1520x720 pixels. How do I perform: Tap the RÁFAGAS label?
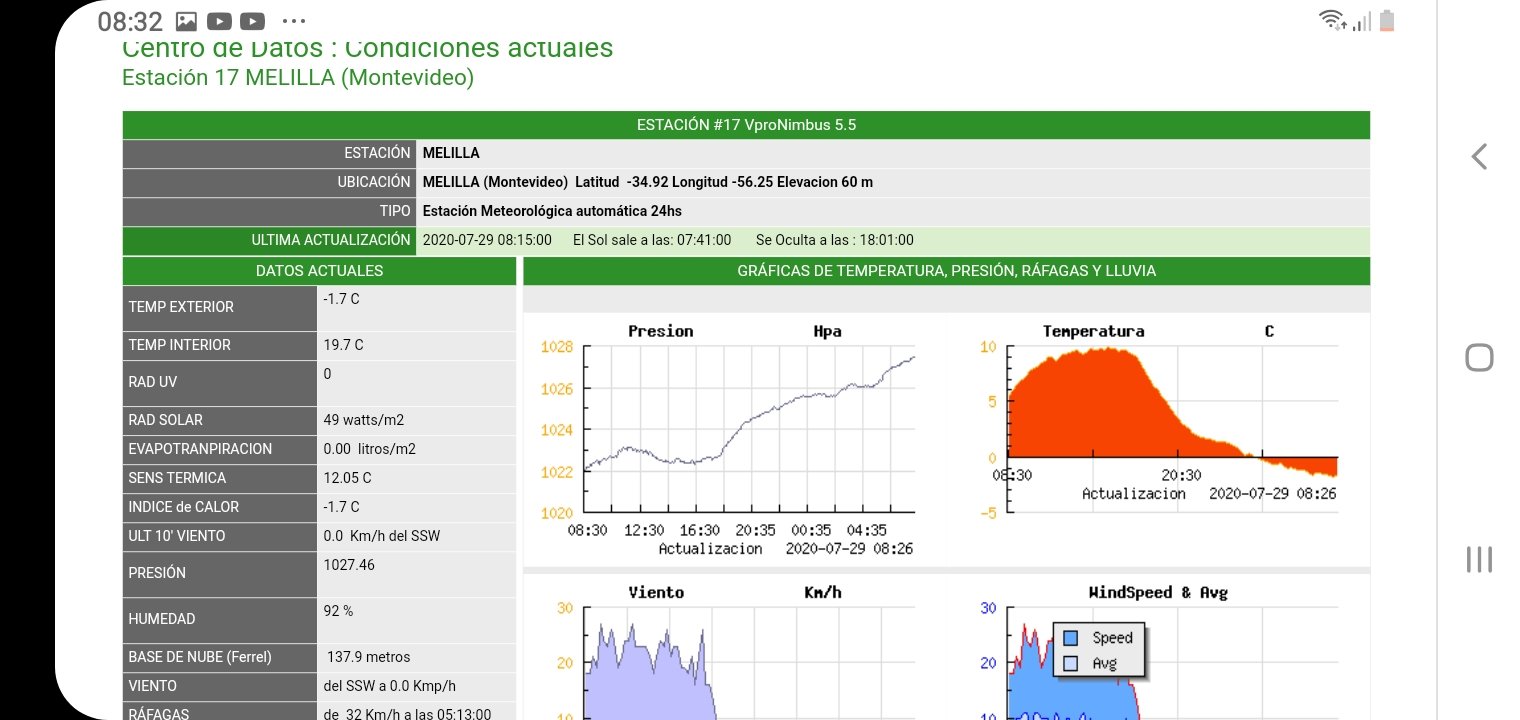click(220, 711)
